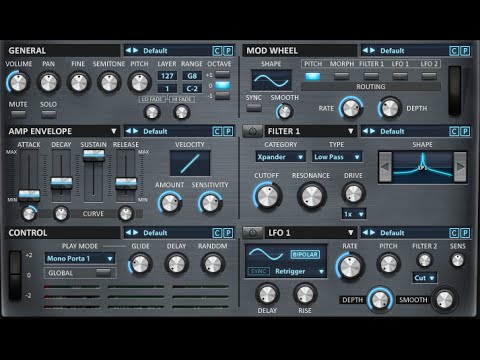Click the Range C-2 value field
This screenshot has height=360, width=480.
pyautogui.click(x=192, y=89)
